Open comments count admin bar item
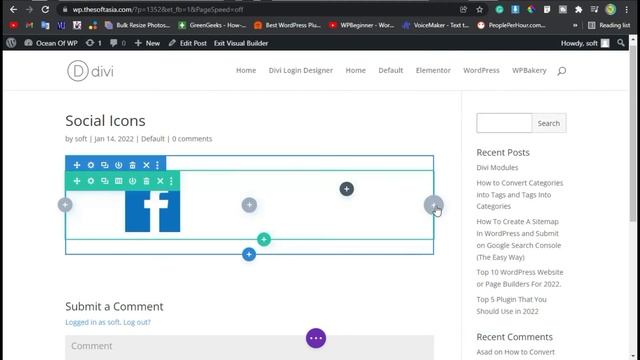 (x=118, y=43)
